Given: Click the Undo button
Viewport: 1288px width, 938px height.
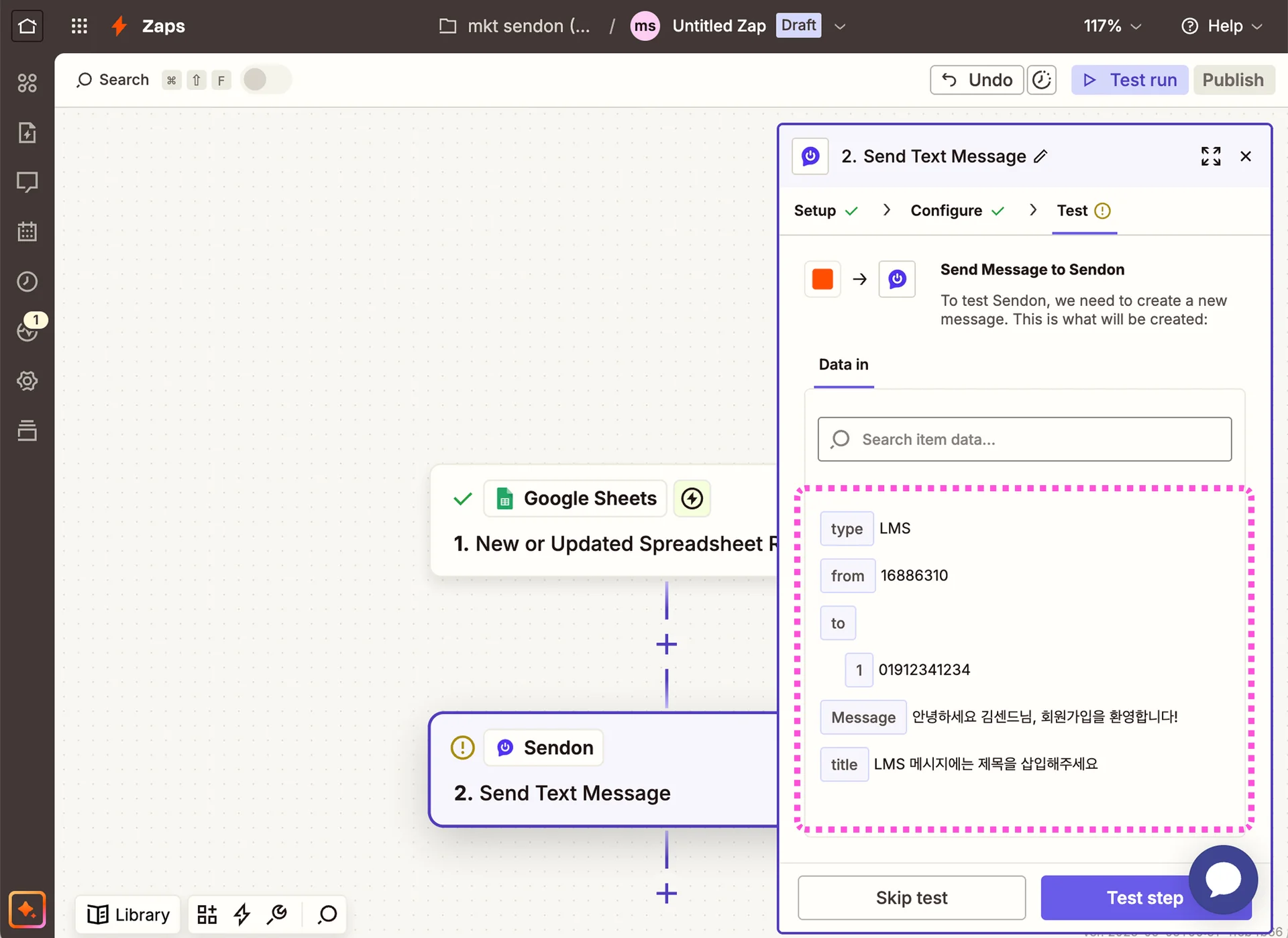Looking at the screenshot, I should coord(976,80).
